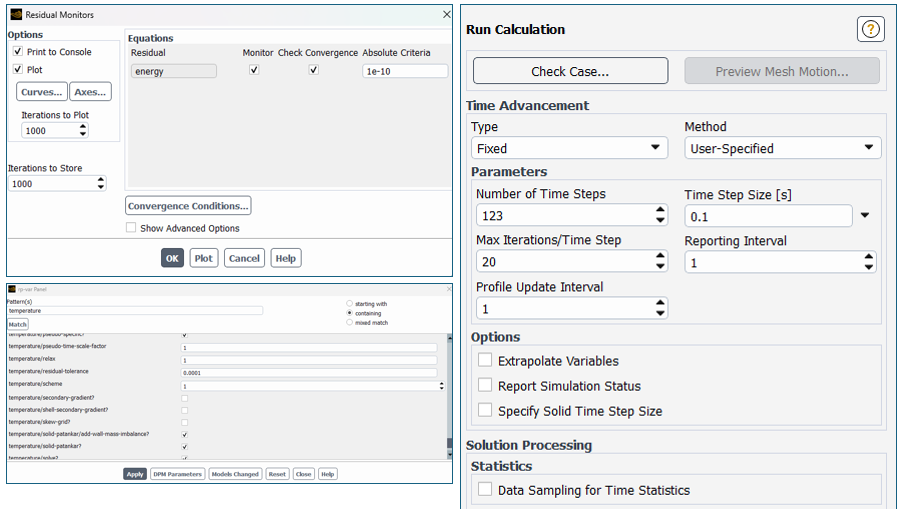This screenshot has height=509, width=899.
Task: Click the energy residual name field
Action: (x=174, y=71)
